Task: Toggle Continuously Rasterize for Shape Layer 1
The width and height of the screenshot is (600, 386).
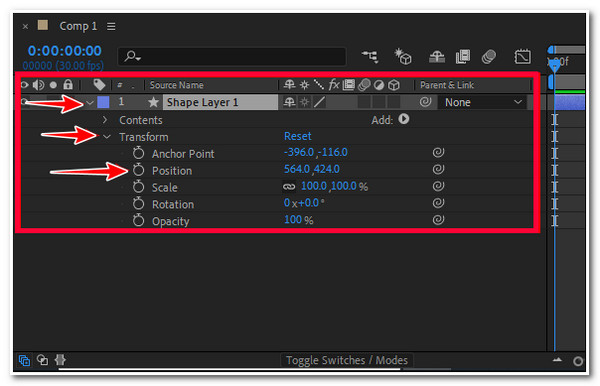Action: pyautogui.click(x=304, y=102)
